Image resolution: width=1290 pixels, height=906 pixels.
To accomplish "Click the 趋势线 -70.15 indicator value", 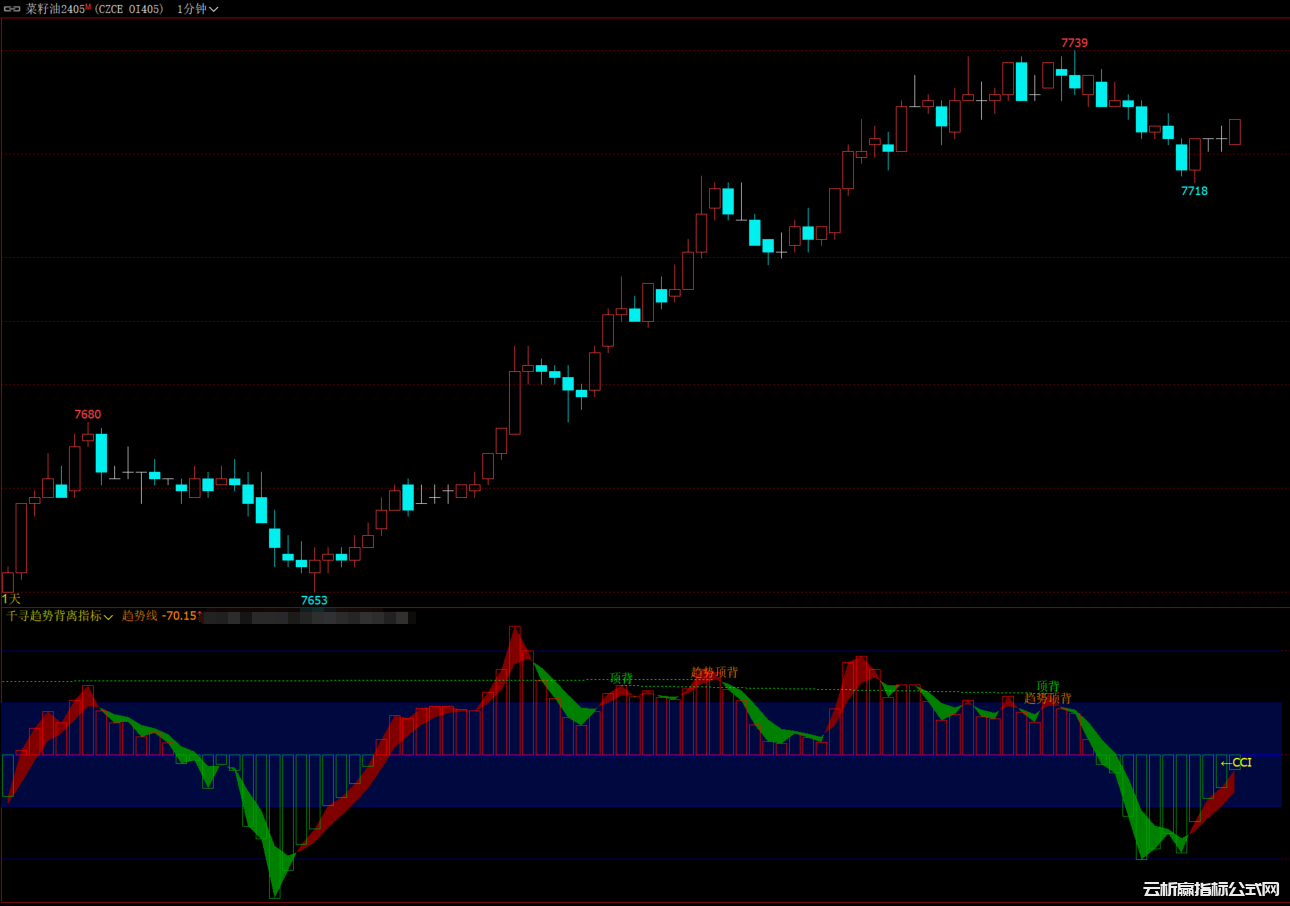I will (160, 616).
